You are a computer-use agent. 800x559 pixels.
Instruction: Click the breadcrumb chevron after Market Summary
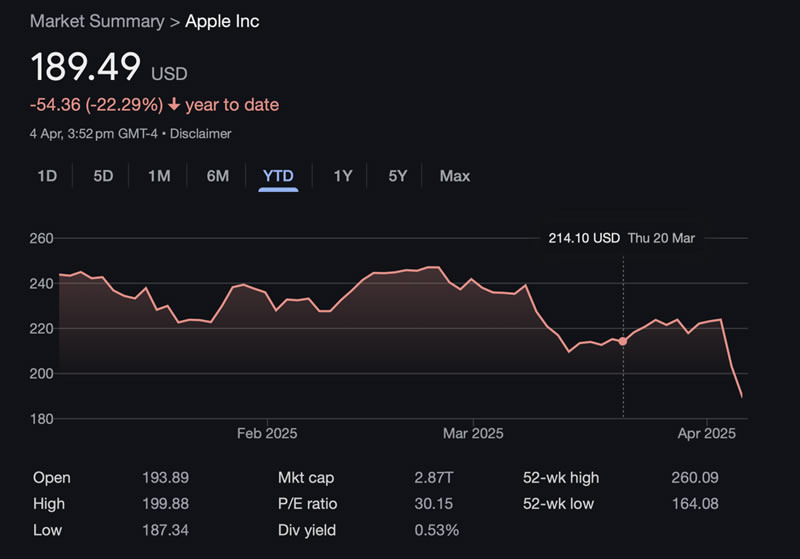175,21
